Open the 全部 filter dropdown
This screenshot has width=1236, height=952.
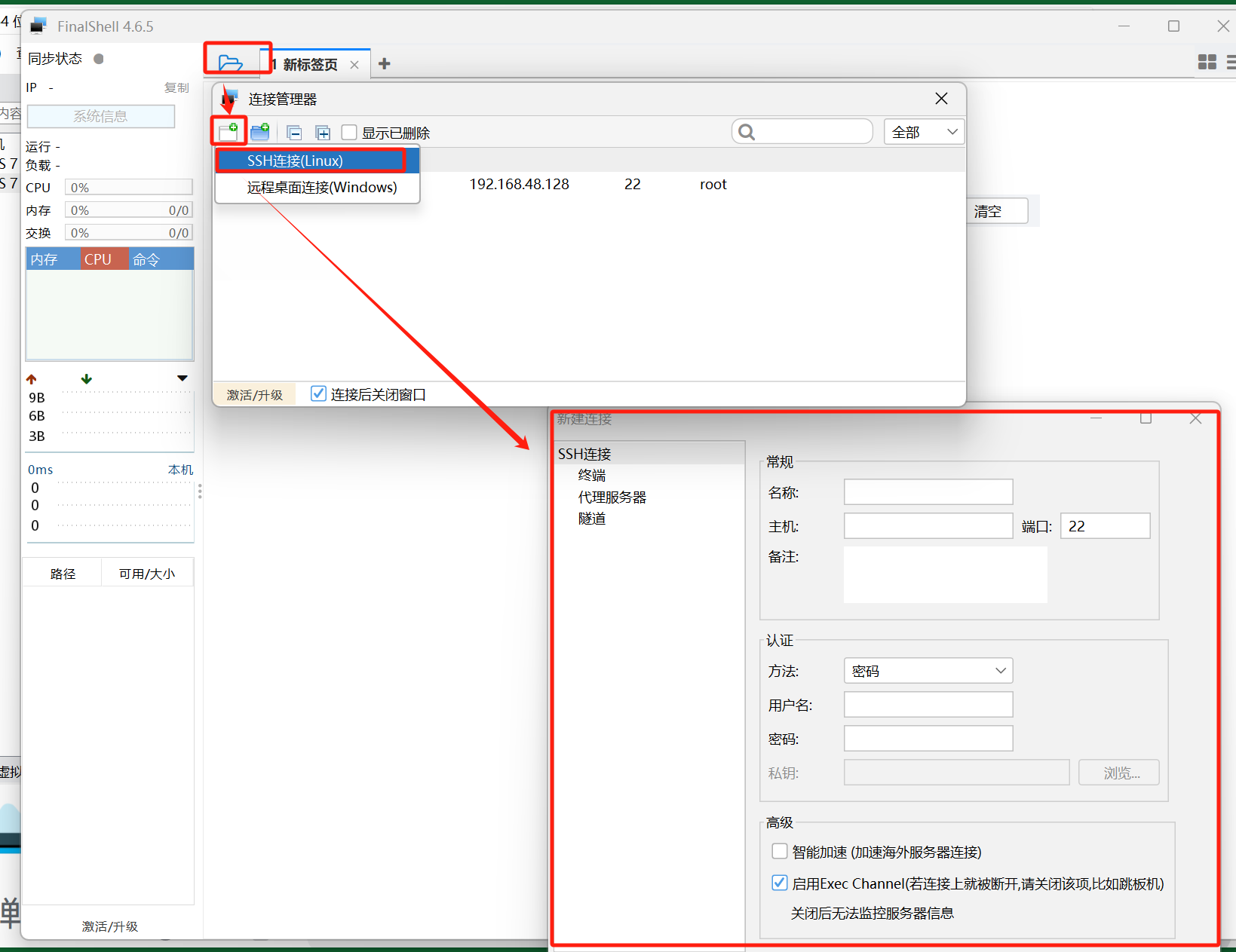point(924,132)
